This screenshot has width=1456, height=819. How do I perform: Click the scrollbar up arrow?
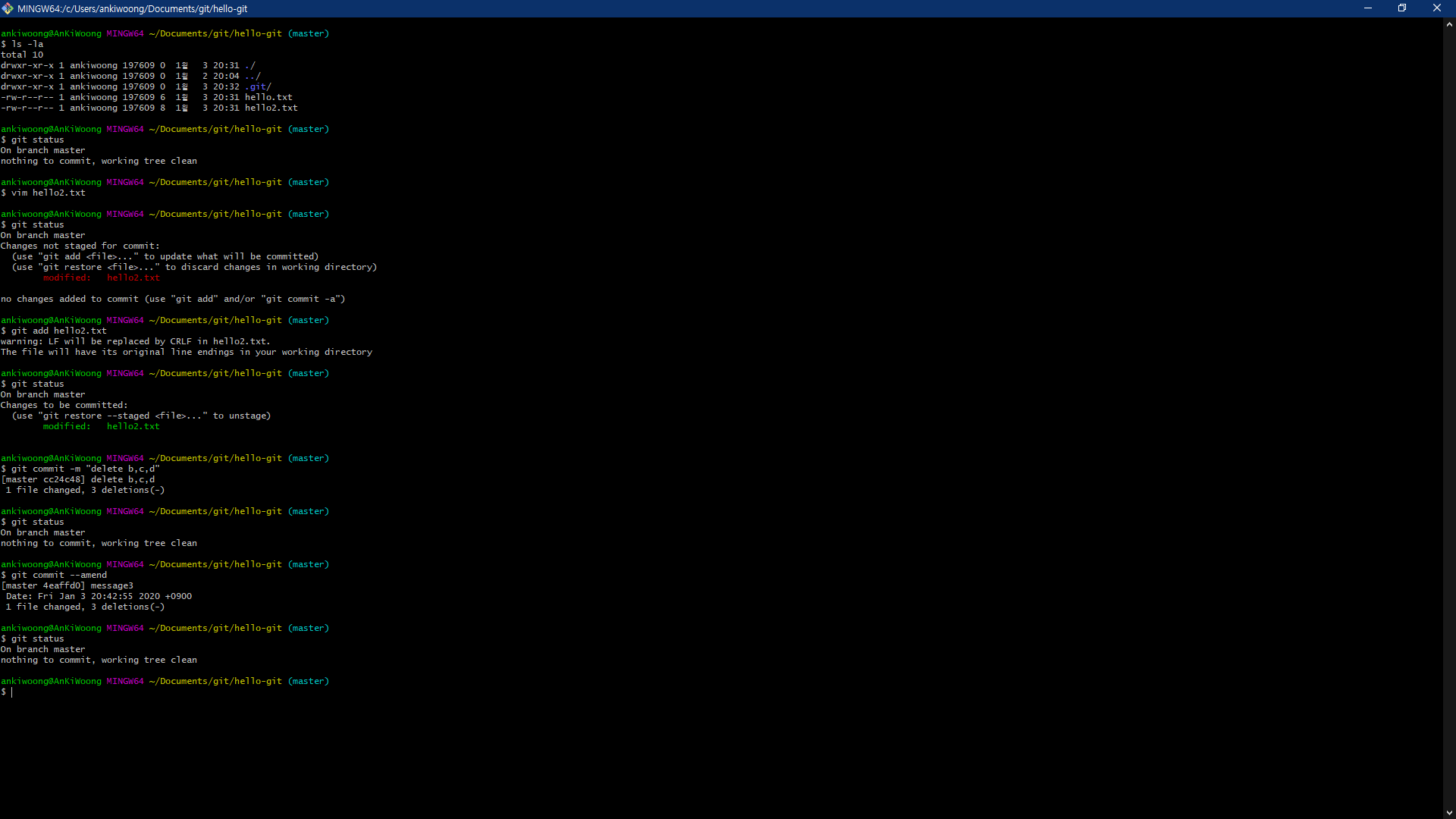1448,24
